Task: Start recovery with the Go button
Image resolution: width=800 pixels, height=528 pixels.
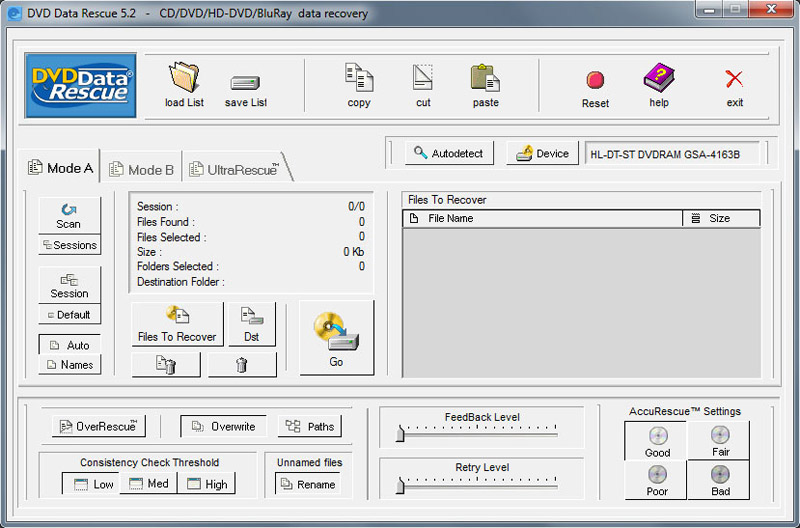Action: pos(336,338)
